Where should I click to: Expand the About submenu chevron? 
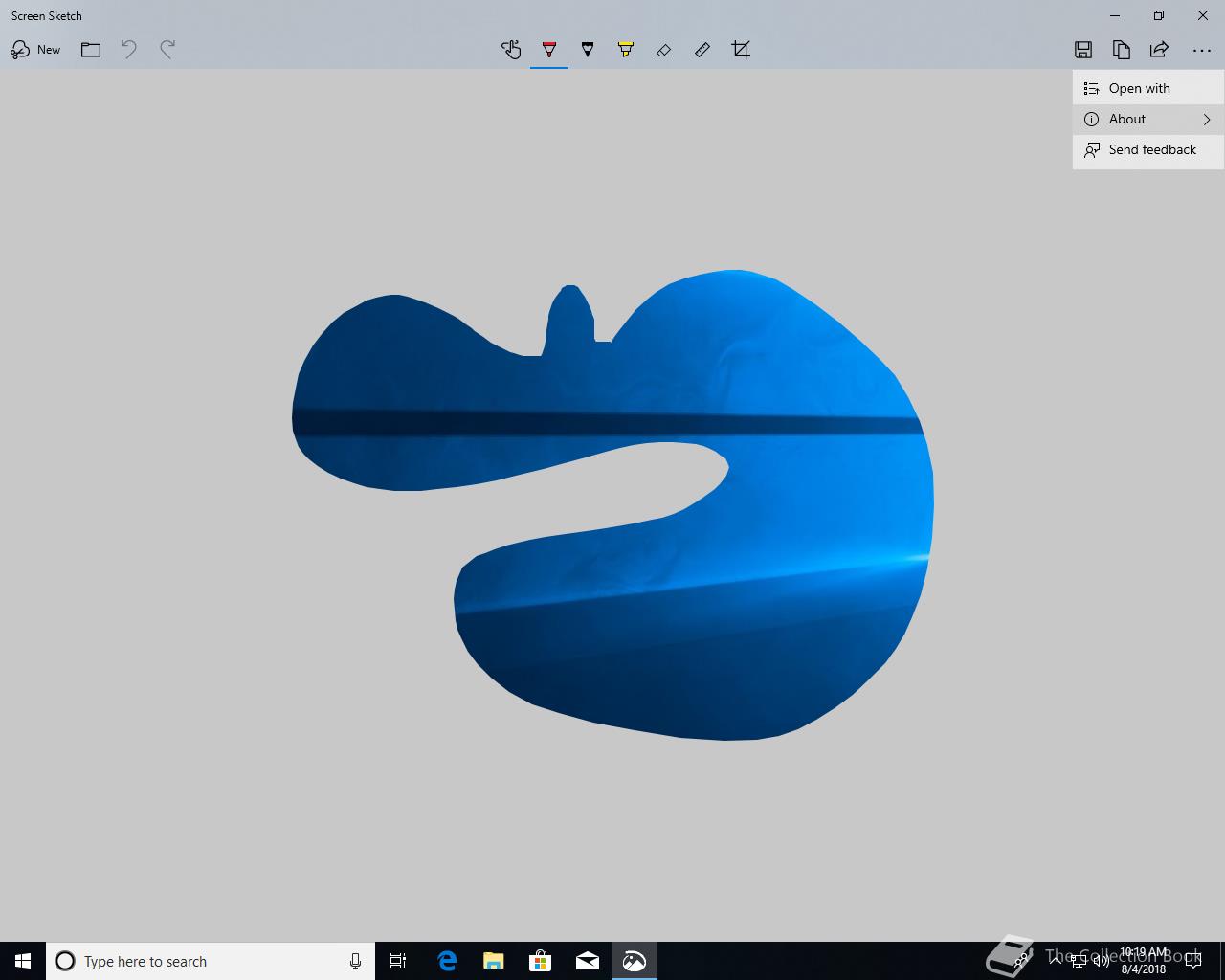coord(1207,120)
